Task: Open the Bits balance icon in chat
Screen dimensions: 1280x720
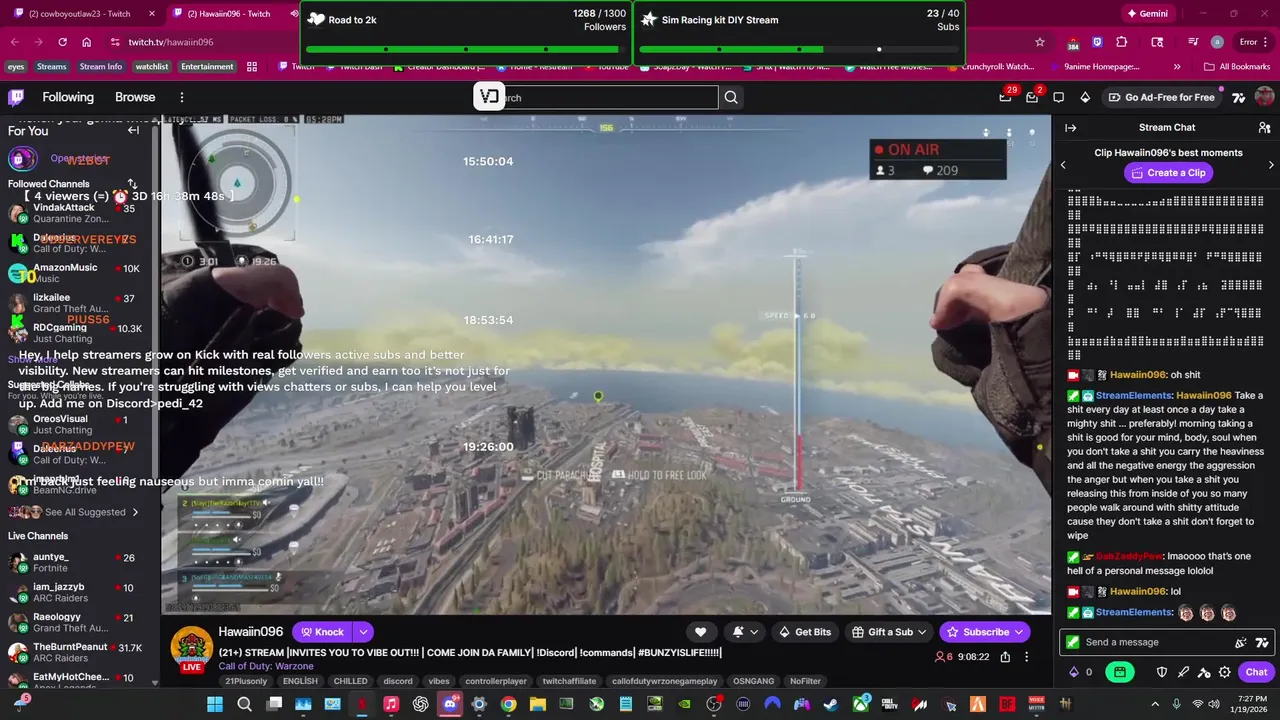Action: point(1080,672)
